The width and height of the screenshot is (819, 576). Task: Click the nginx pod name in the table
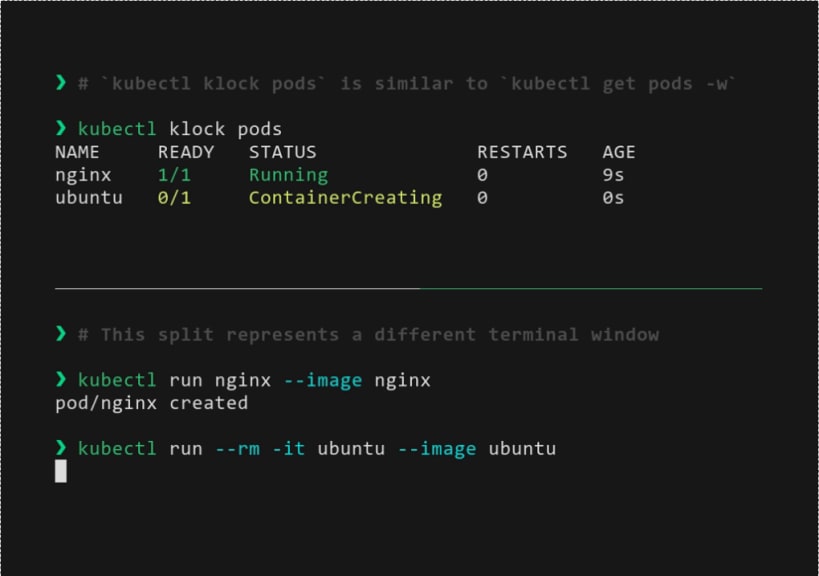tap(83, 175)
